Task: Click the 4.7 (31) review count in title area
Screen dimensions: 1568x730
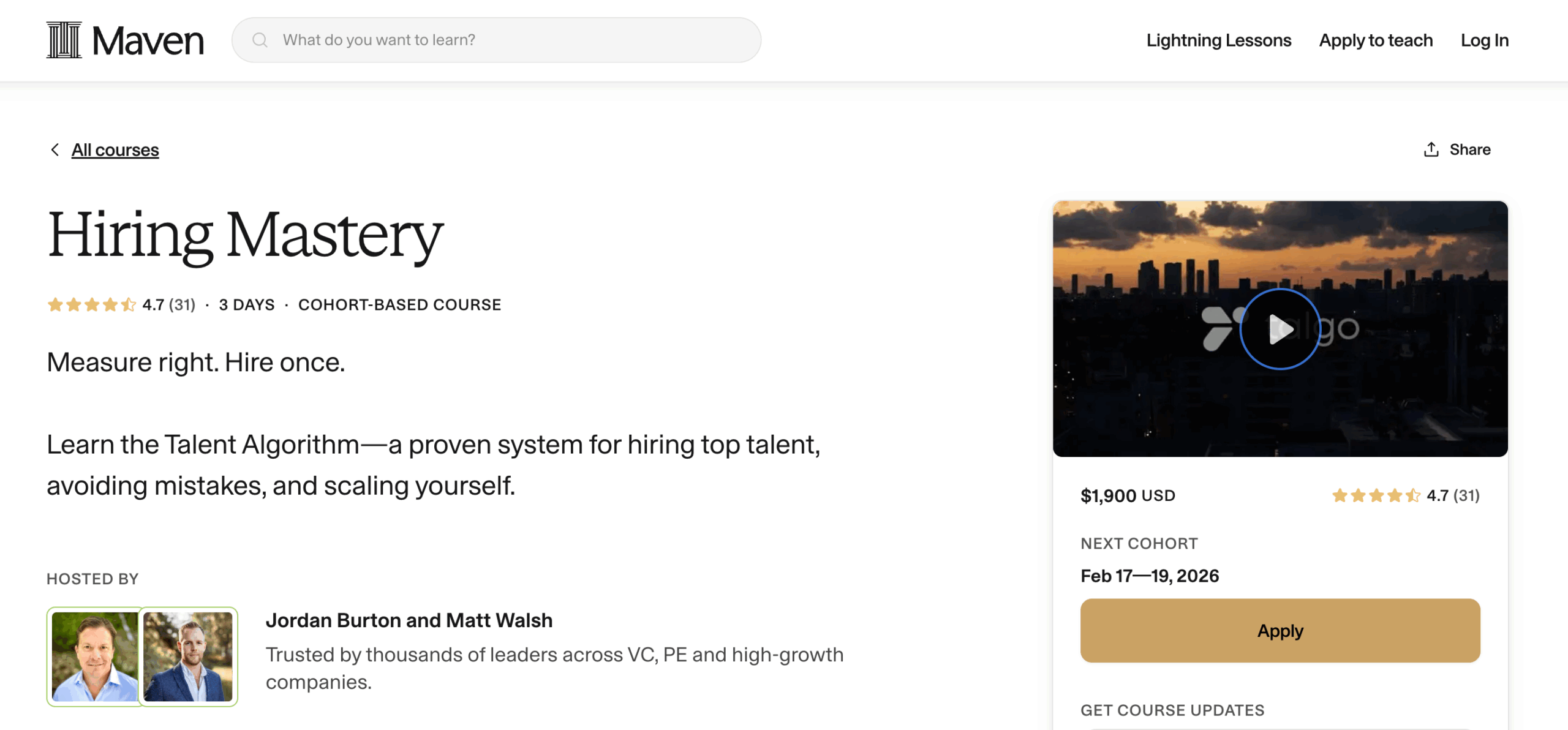Action: point(169,305)
